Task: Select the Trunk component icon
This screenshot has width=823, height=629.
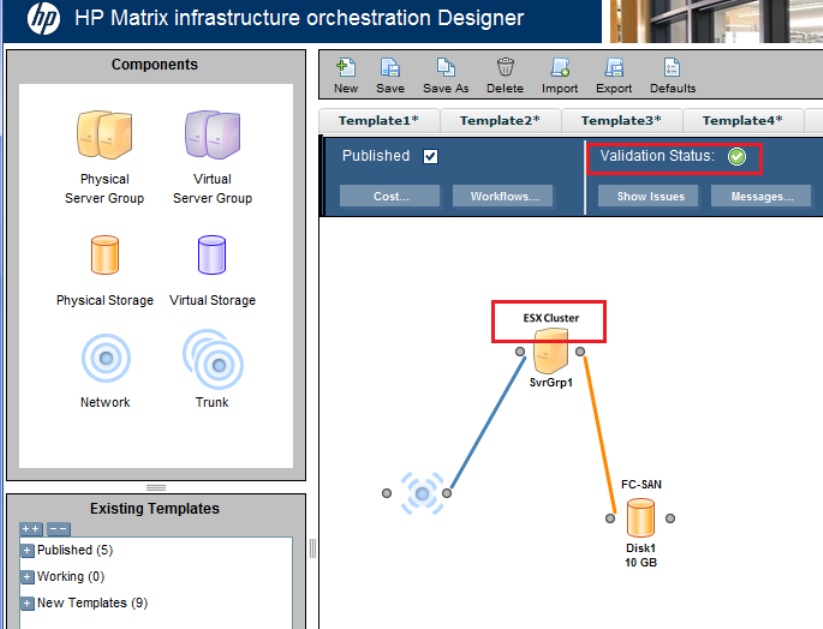Action: pyautogui.click(x=212, y=360)
